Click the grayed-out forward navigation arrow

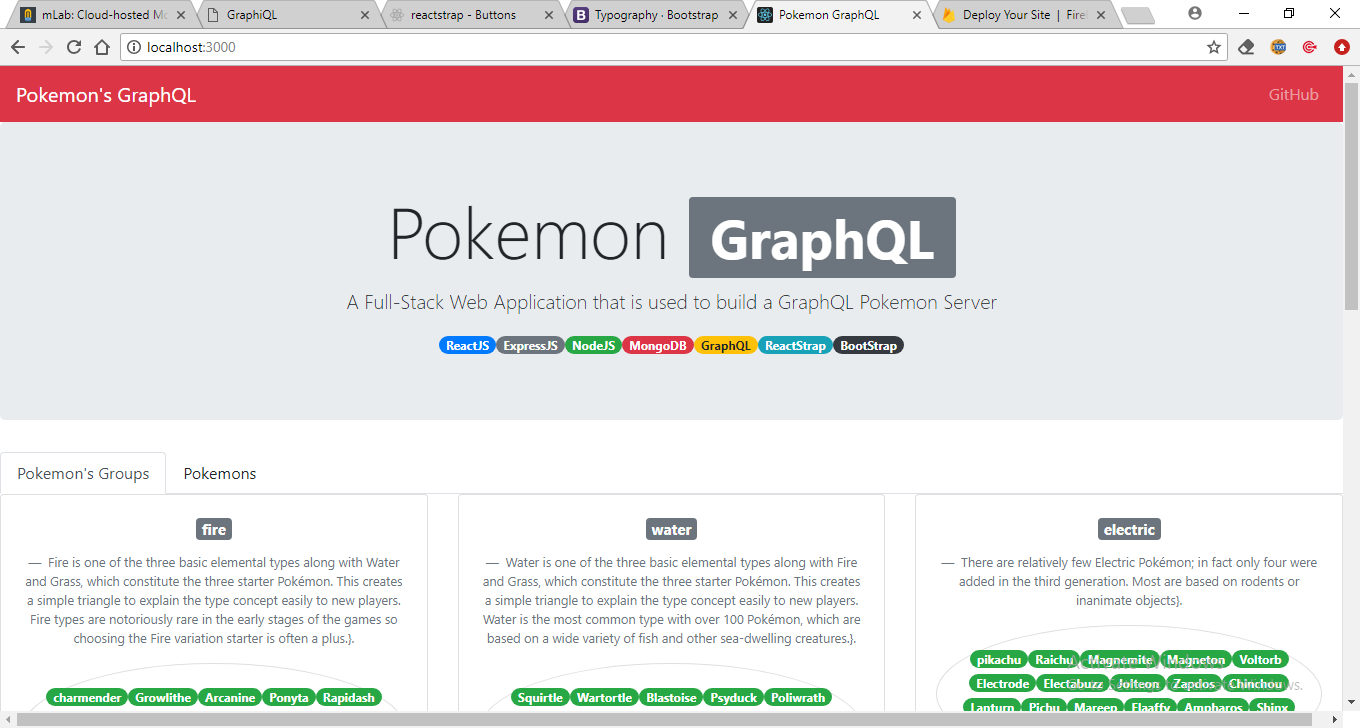(x=45, y=46)
